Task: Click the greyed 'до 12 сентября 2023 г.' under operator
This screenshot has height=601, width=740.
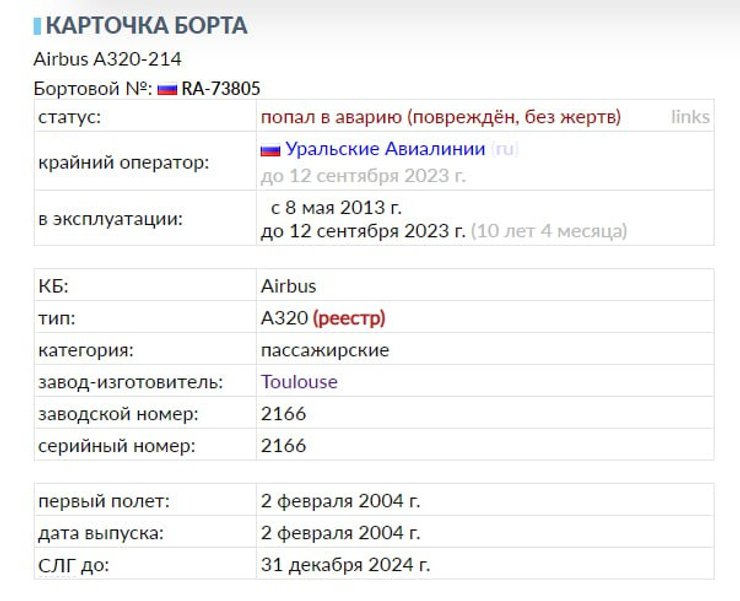Action: click(x=363, y=176)
